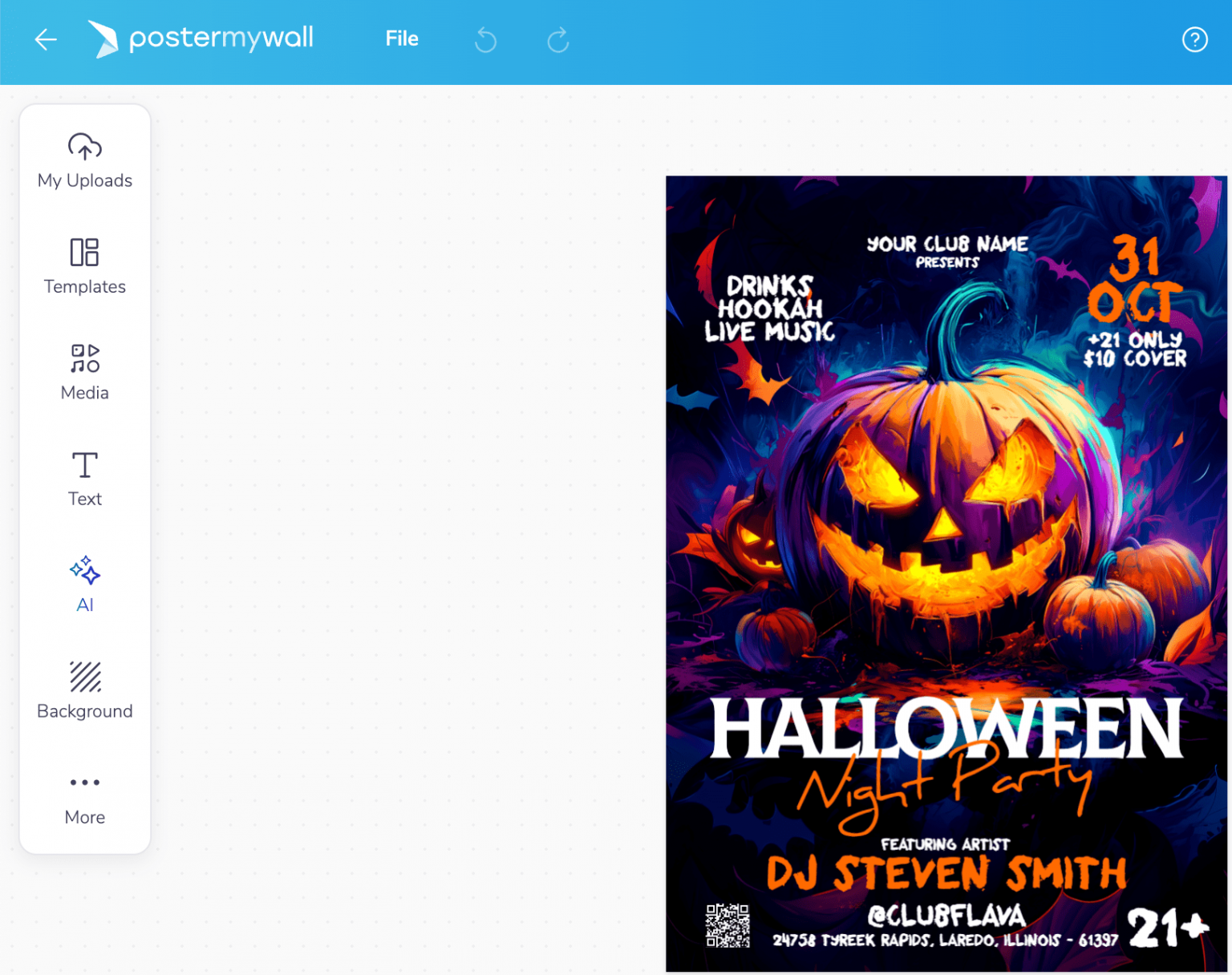1232x975 pixels.
Task: Open the Media panel
Action: (x=85, y=373)
